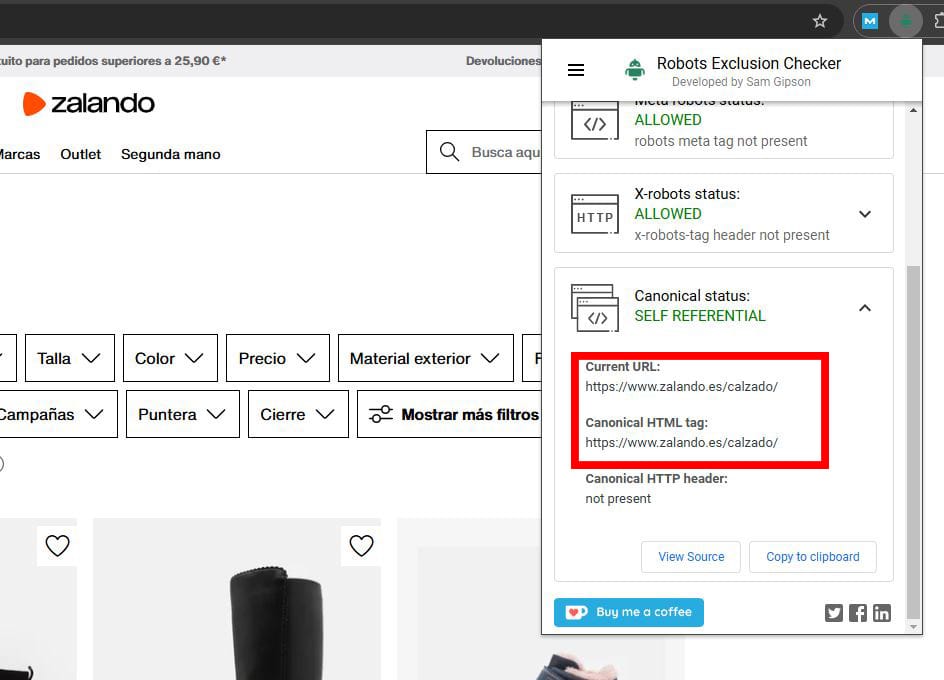Select the Current URL zalando.es/calzado/ text
The width and height of the screenshot is (944, 680).
point(682,387)
